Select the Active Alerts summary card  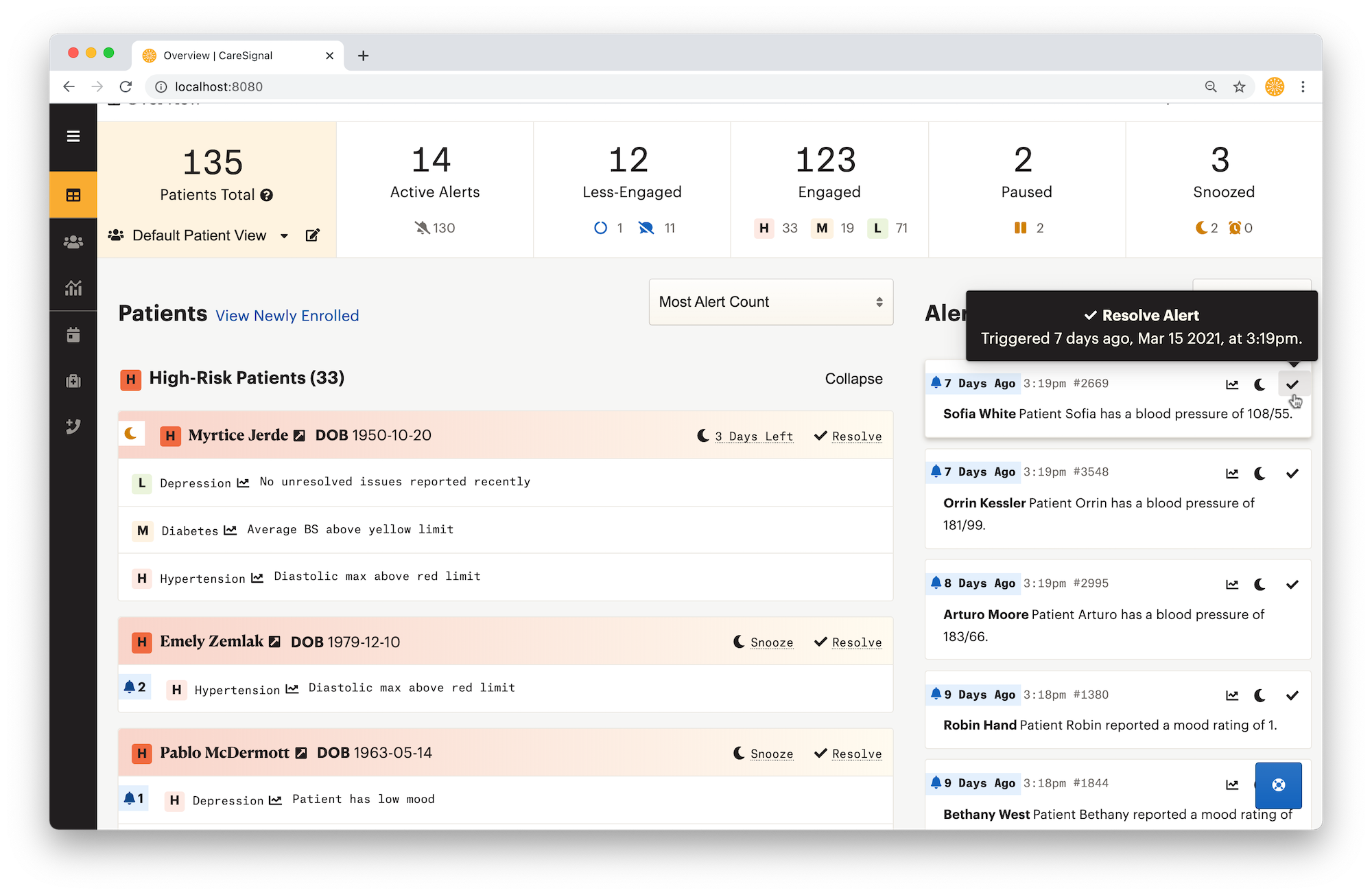pyautogui.click(x=435, y=190)
